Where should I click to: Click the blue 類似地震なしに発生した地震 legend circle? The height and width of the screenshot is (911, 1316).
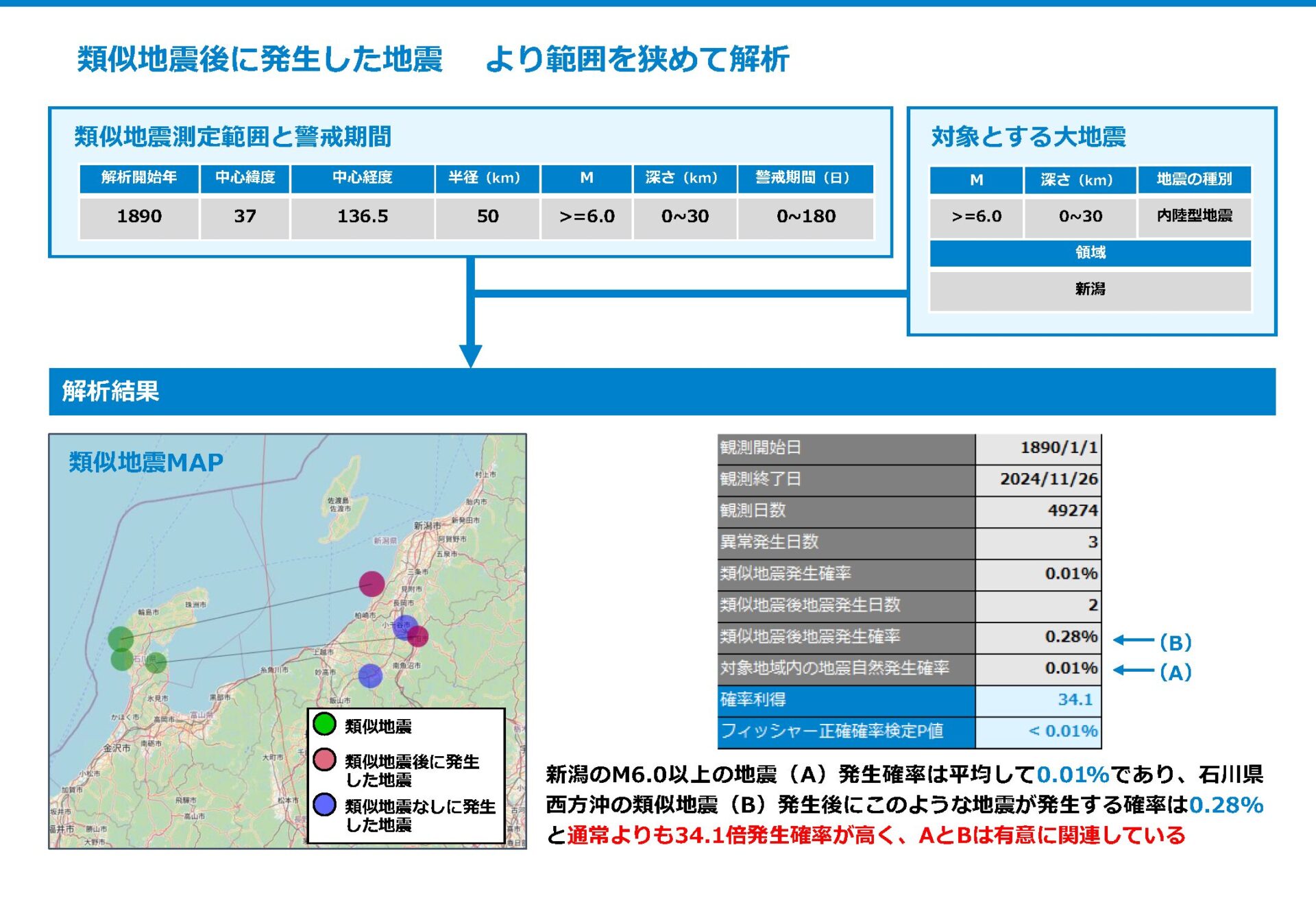point(324,805)
